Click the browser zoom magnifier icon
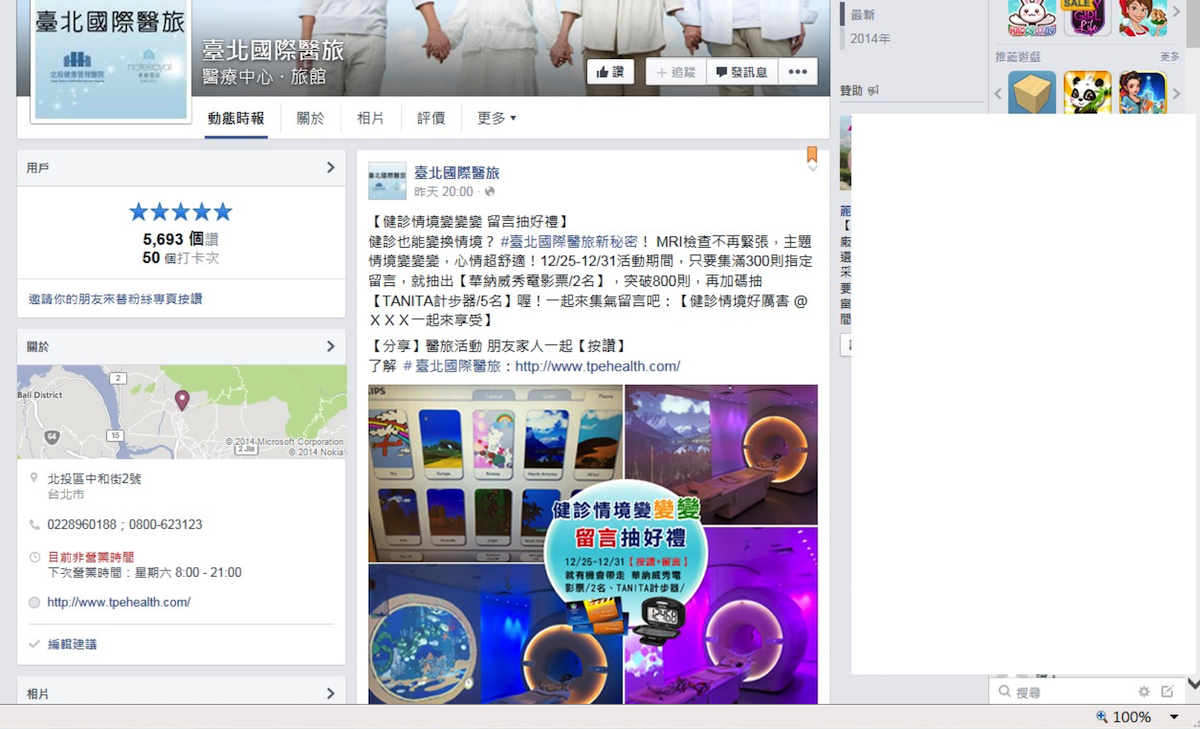 click(1102, 717)
